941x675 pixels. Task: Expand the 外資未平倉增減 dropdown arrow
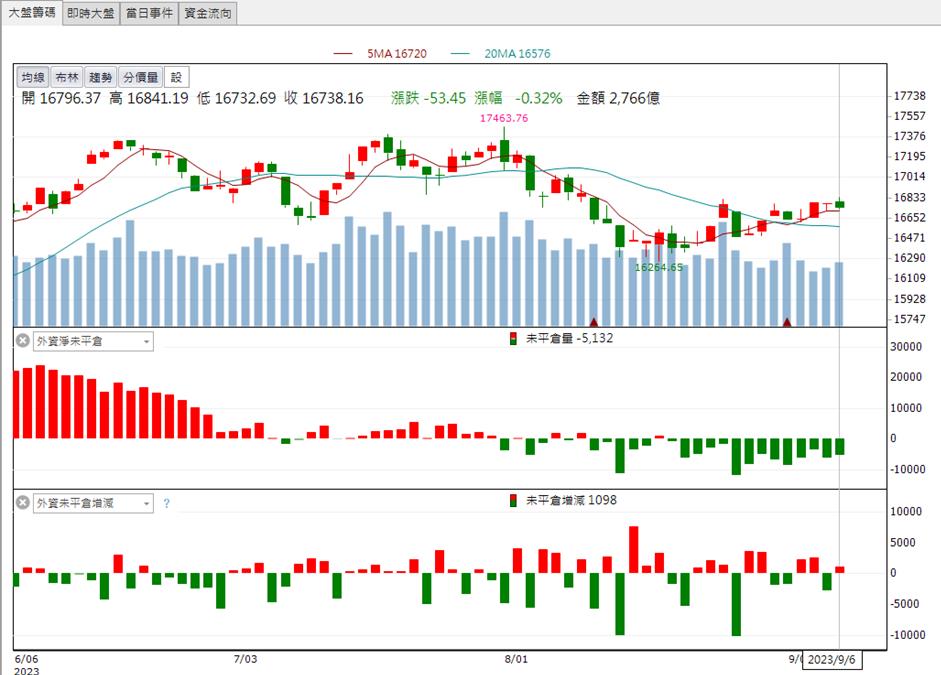[x=146, y=503]
